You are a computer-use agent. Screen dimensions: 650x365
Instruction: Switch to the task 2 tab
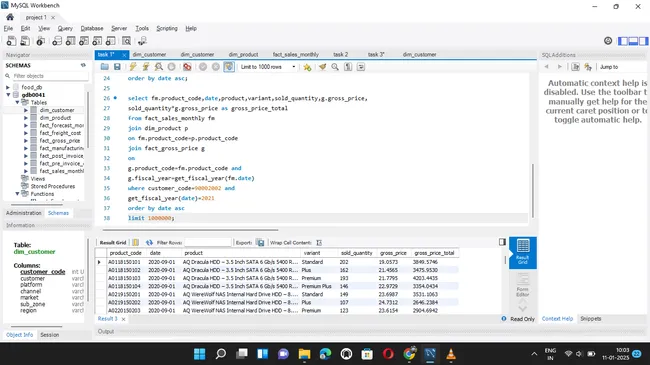pyautogui.click(x=340, y=54)
